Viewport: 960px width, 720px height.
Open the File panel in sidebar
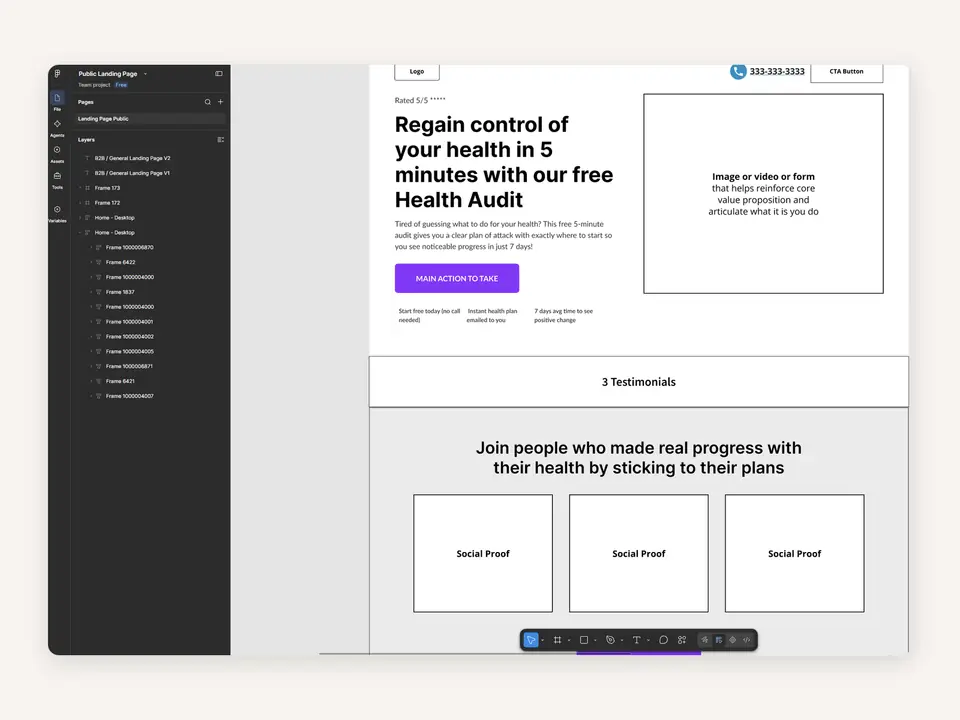pos(57,100)
